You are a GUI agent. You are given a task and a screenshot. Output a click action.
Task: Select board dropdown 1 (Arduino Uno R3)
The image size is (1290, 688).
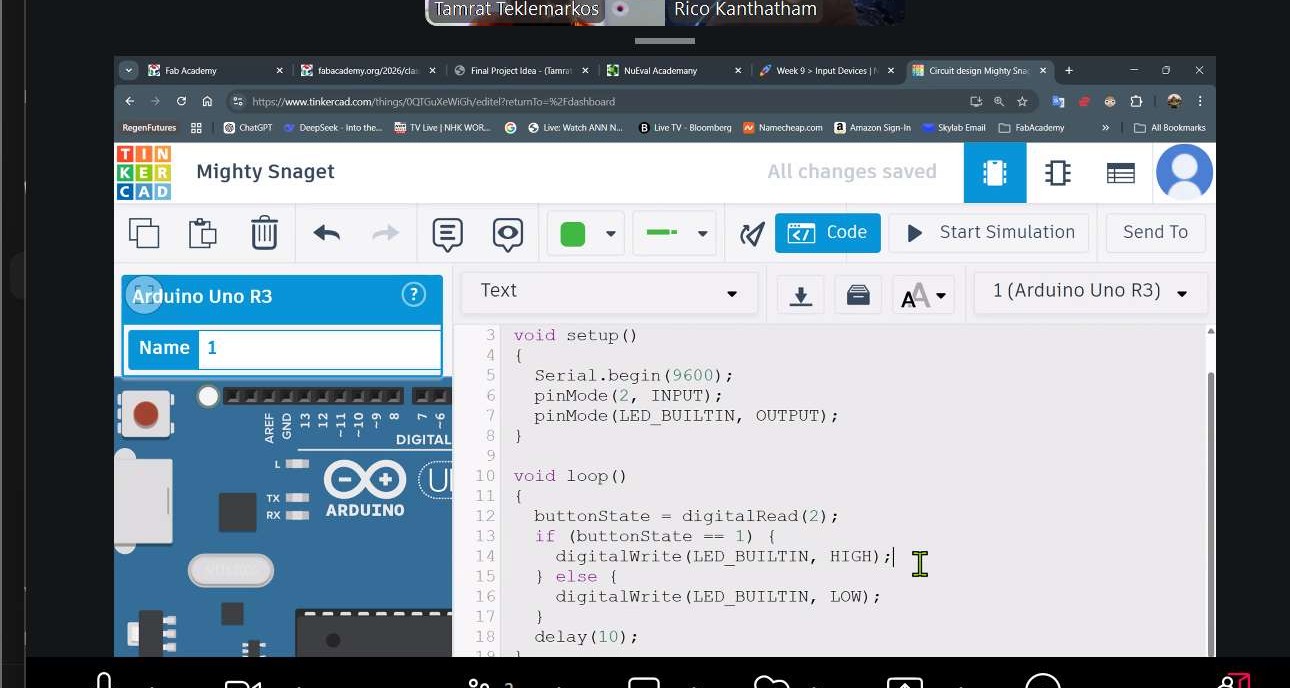(x=1090, y=292)
